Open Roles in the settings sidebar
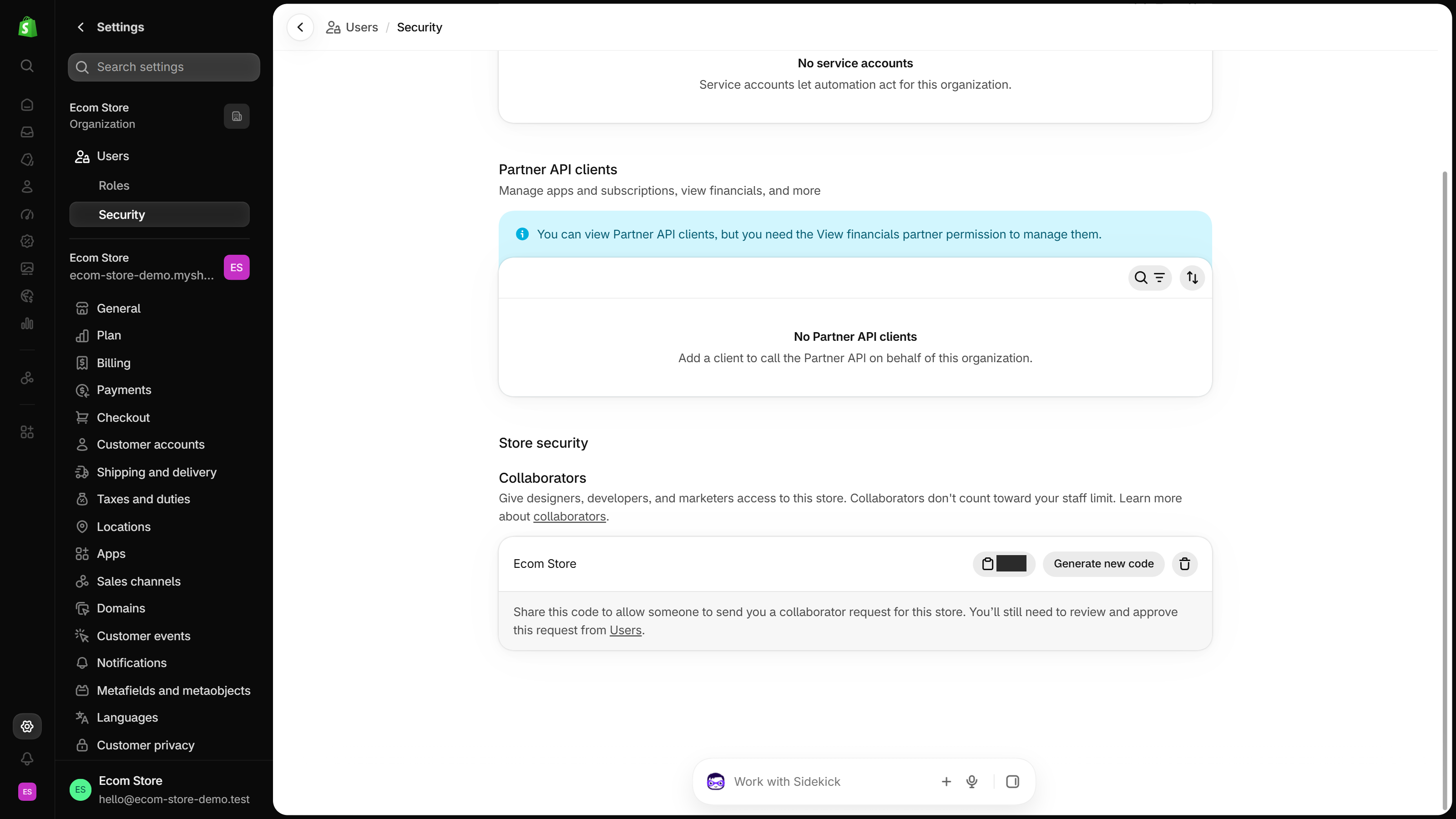1456x819 pixels. pyautogui.click(x=159, y=185)
